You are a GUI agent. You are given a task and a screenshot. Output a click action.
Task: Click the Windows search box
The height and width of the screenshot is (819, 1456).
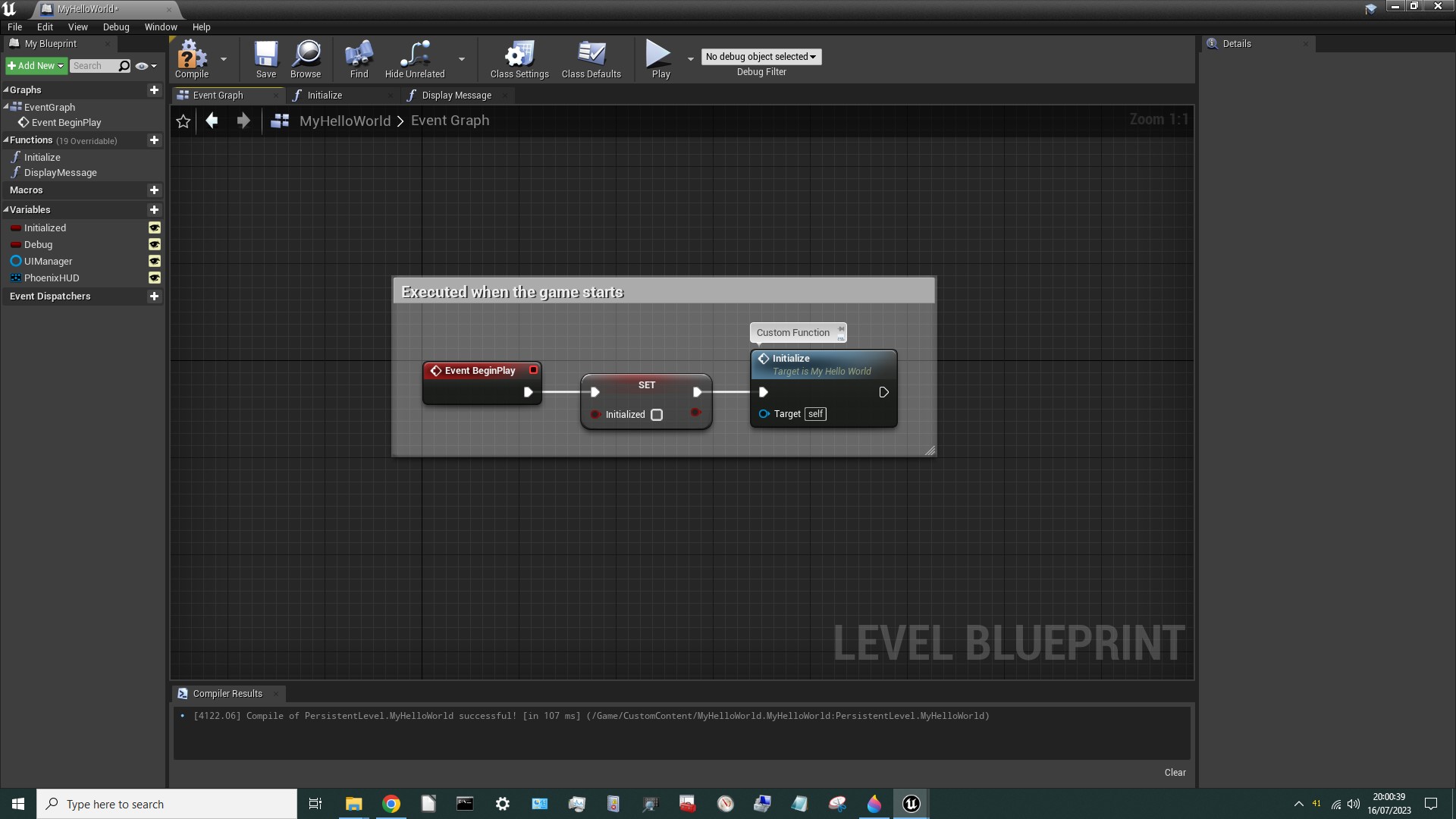point(167,804)
